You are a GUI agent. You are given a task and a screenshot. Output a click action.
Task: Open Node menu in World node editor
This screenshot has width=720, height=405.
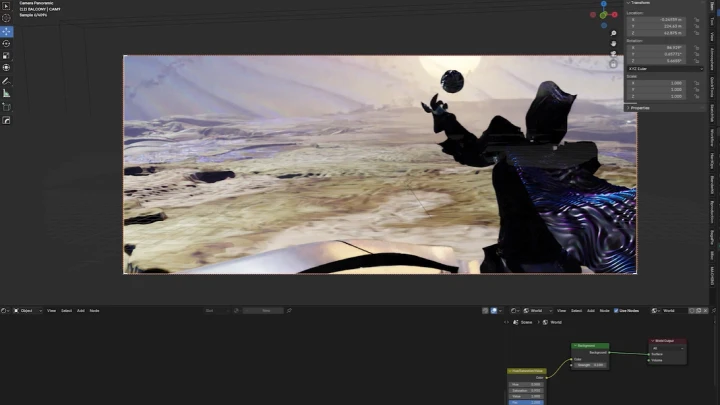[x=605, y=311]
